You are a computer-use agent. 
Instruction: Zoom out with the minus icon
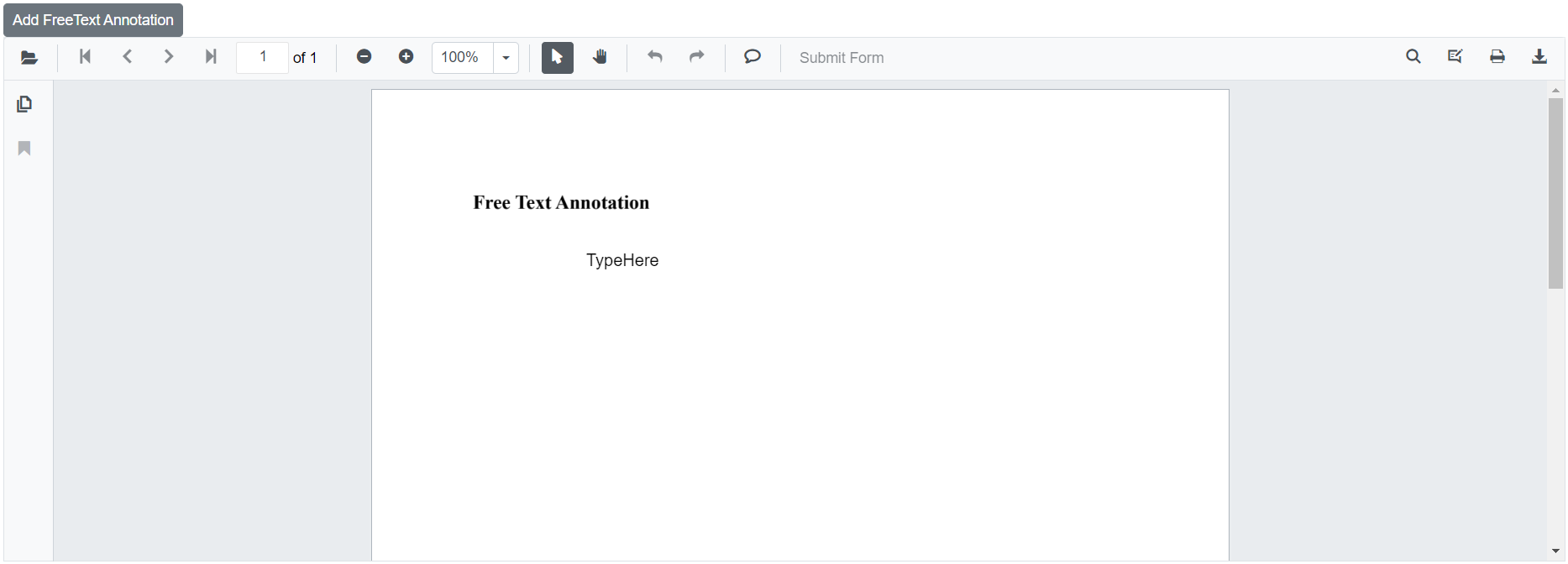[364, 57]
